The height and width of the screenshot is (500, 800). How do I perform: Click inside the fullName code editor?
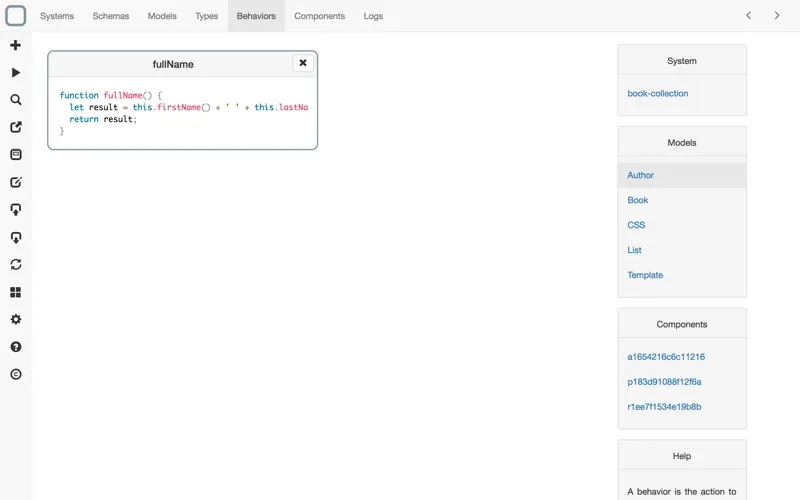pyautogui.click(x=183, y=113)
